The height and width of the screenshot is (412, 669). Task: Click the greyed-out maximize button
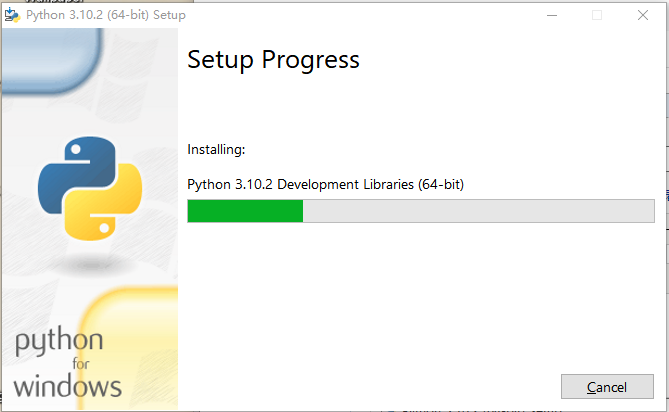click(x=597, y=15)
